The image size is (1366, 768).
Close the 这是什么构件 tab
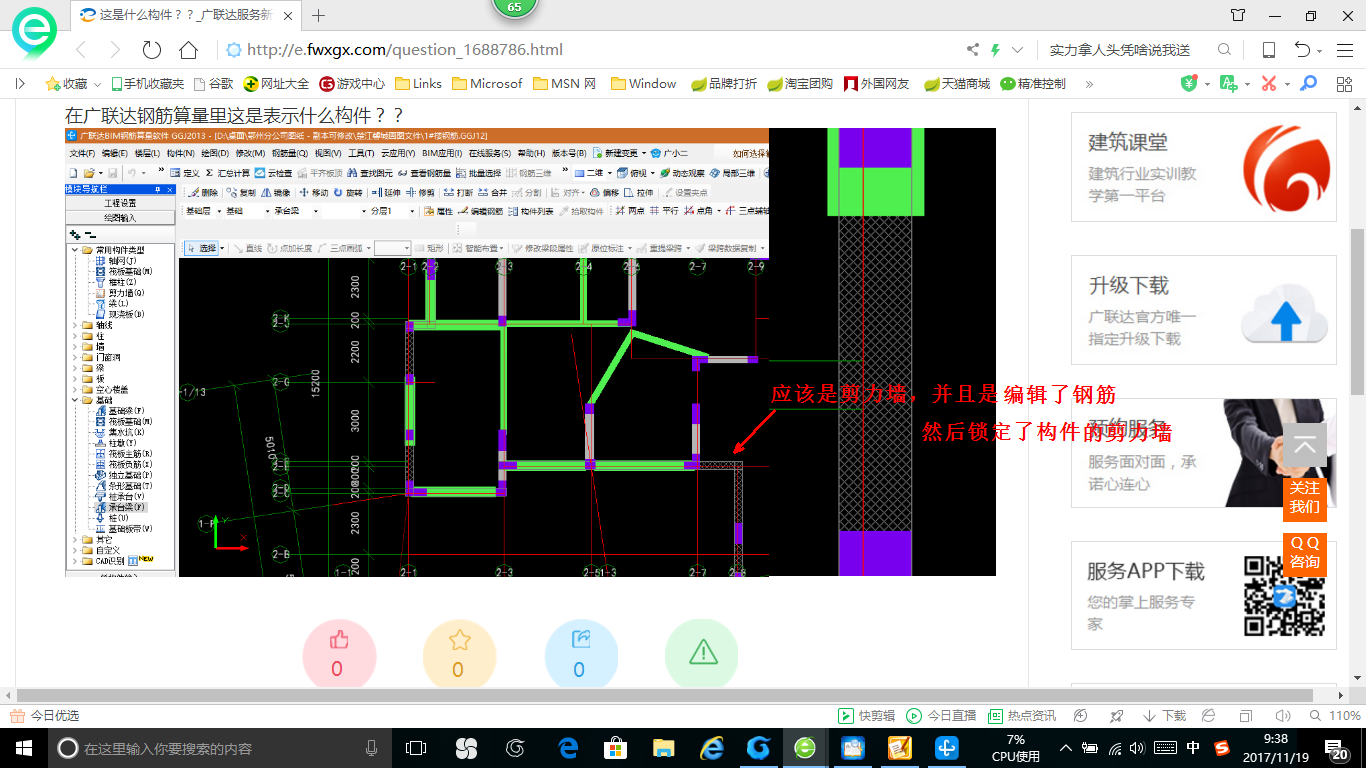pyautogui.click(x=289, y=15)
